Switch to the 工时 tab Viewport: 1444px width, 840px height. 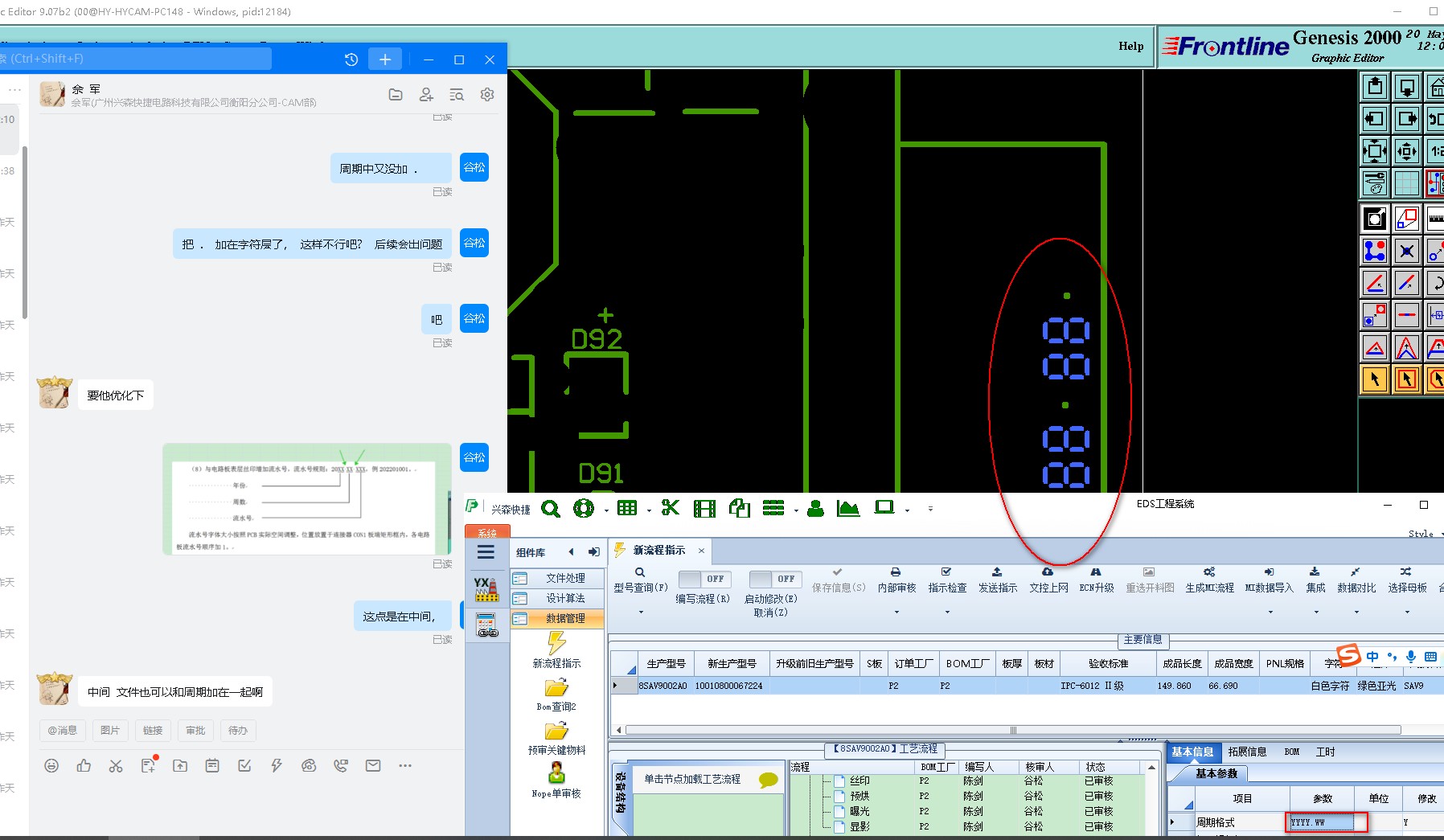[1325, 752]
